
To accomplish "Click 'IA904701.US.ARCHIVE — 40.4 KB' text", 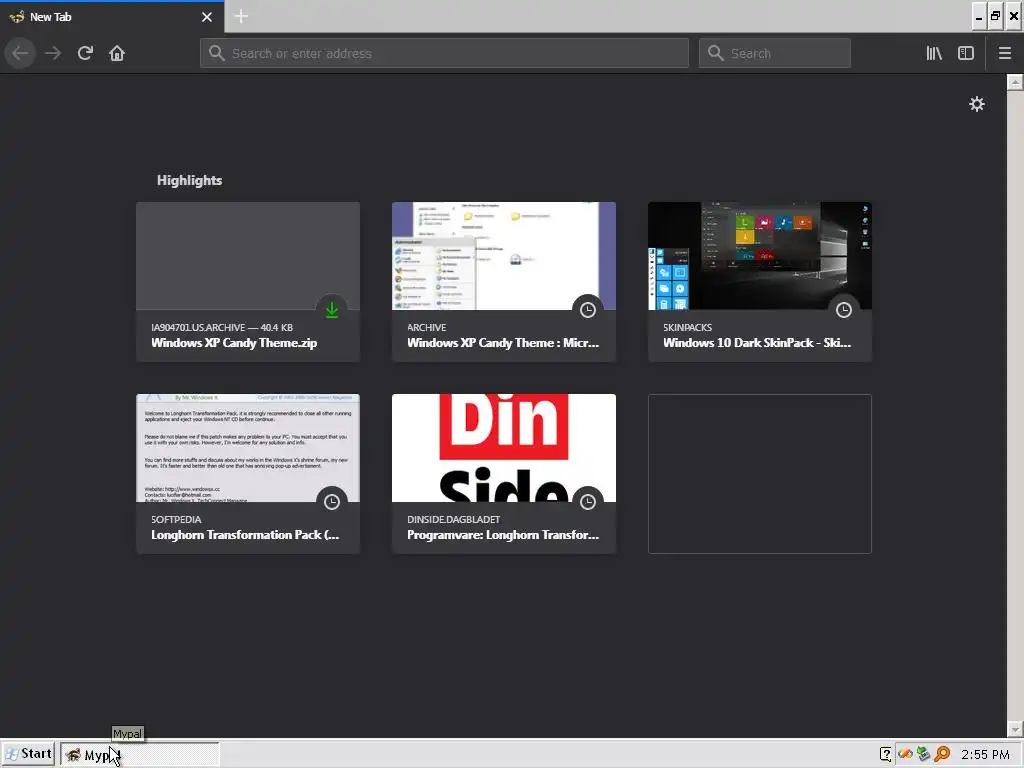I will [222, 327].
